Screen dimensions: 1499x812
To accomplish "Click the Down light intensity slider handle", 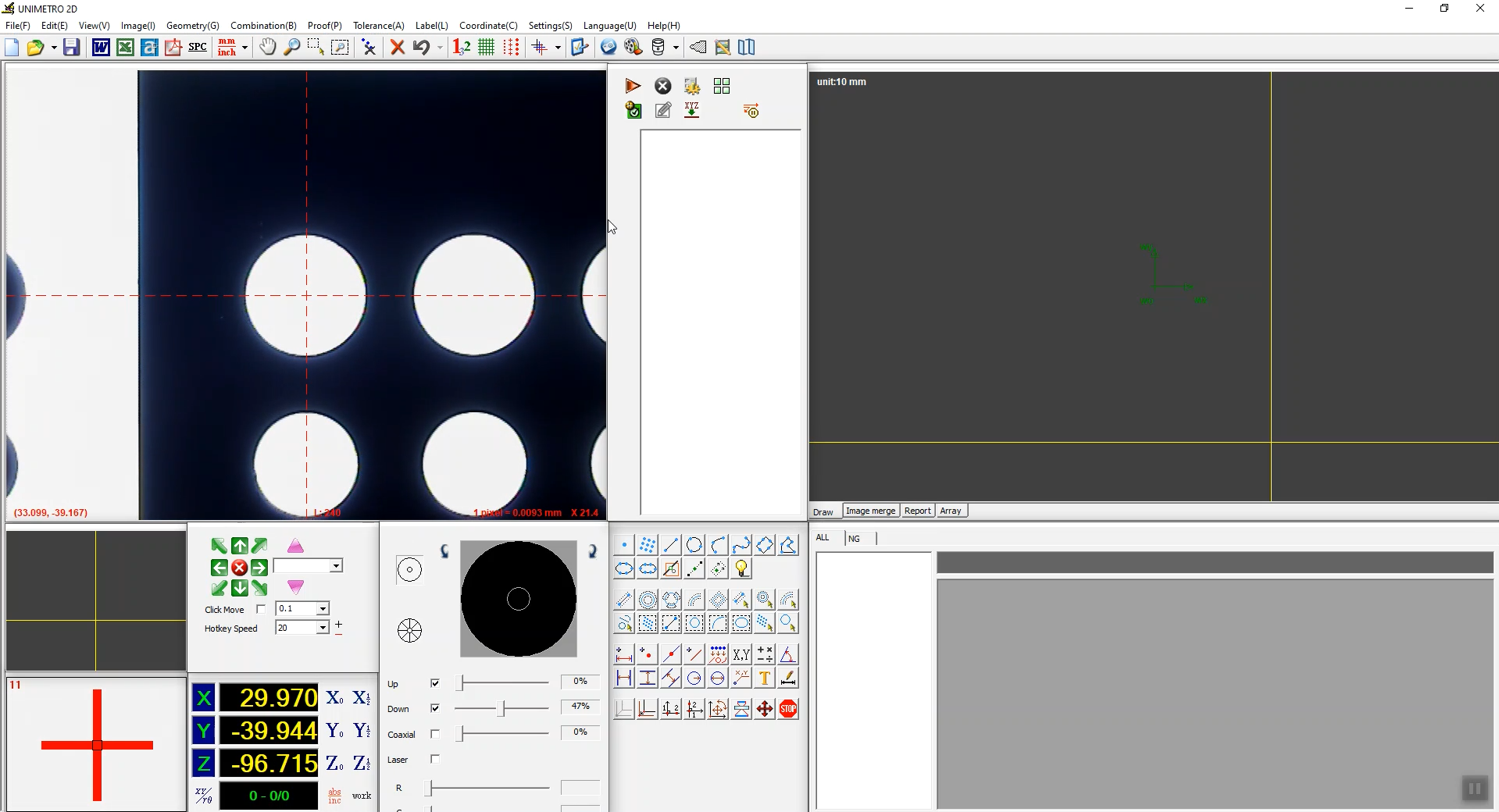I will coord(502,708).
